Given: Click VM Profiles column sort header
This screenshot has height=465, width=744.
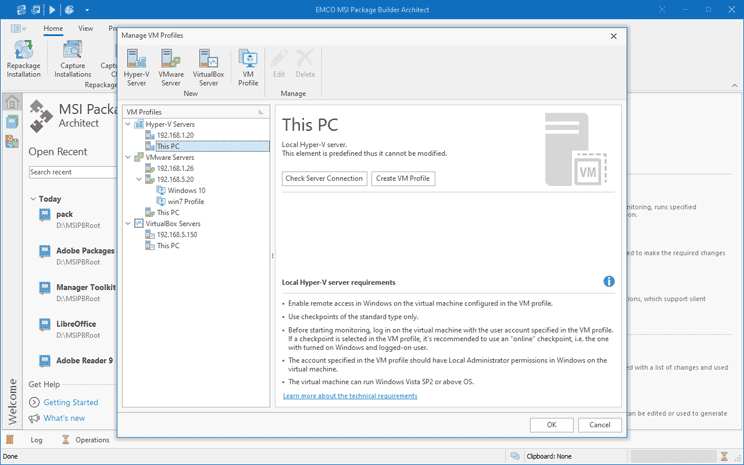Looking at the screenshot, I should pyautogui.click(x=196, y=112).
